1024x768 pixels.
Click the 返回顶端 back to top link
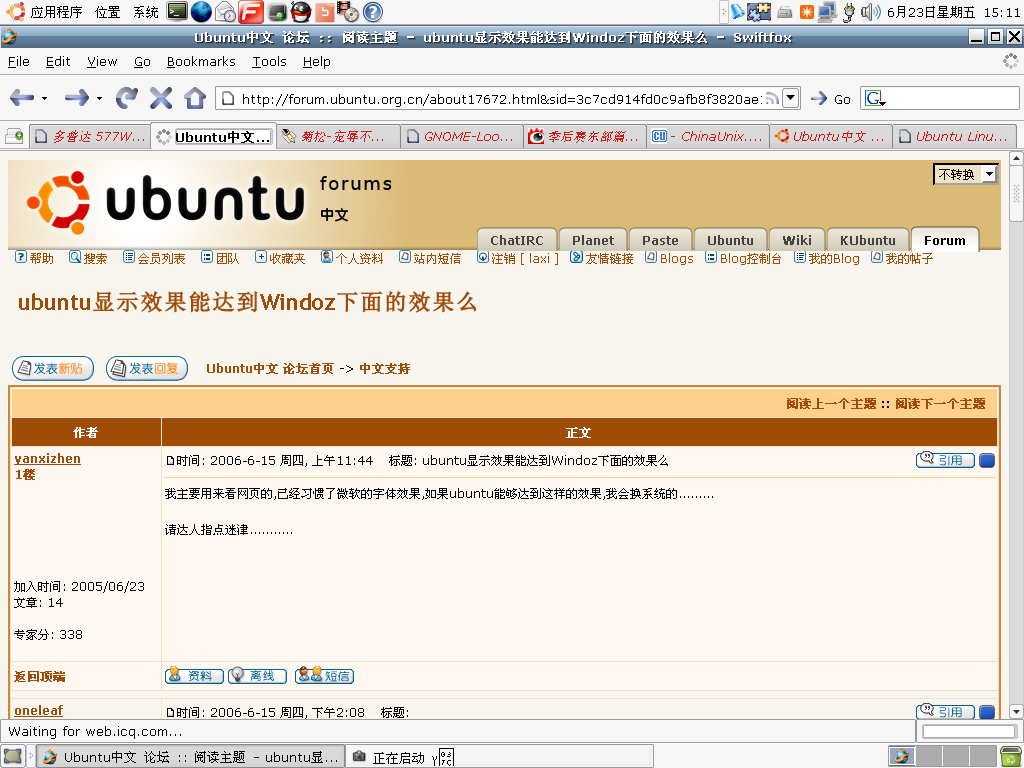39,676
